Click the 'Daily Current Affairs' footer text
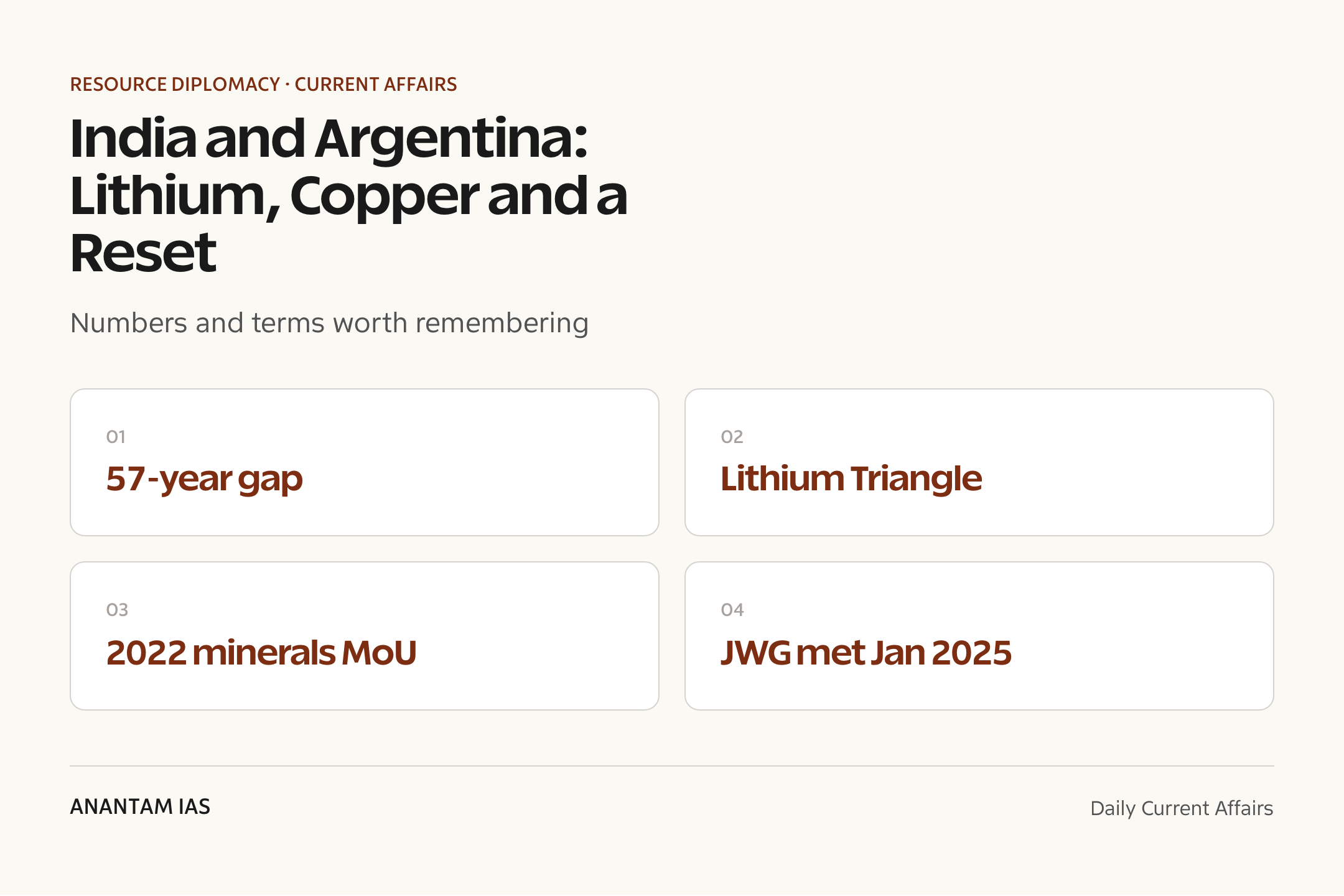 (x=1182, y=808)
